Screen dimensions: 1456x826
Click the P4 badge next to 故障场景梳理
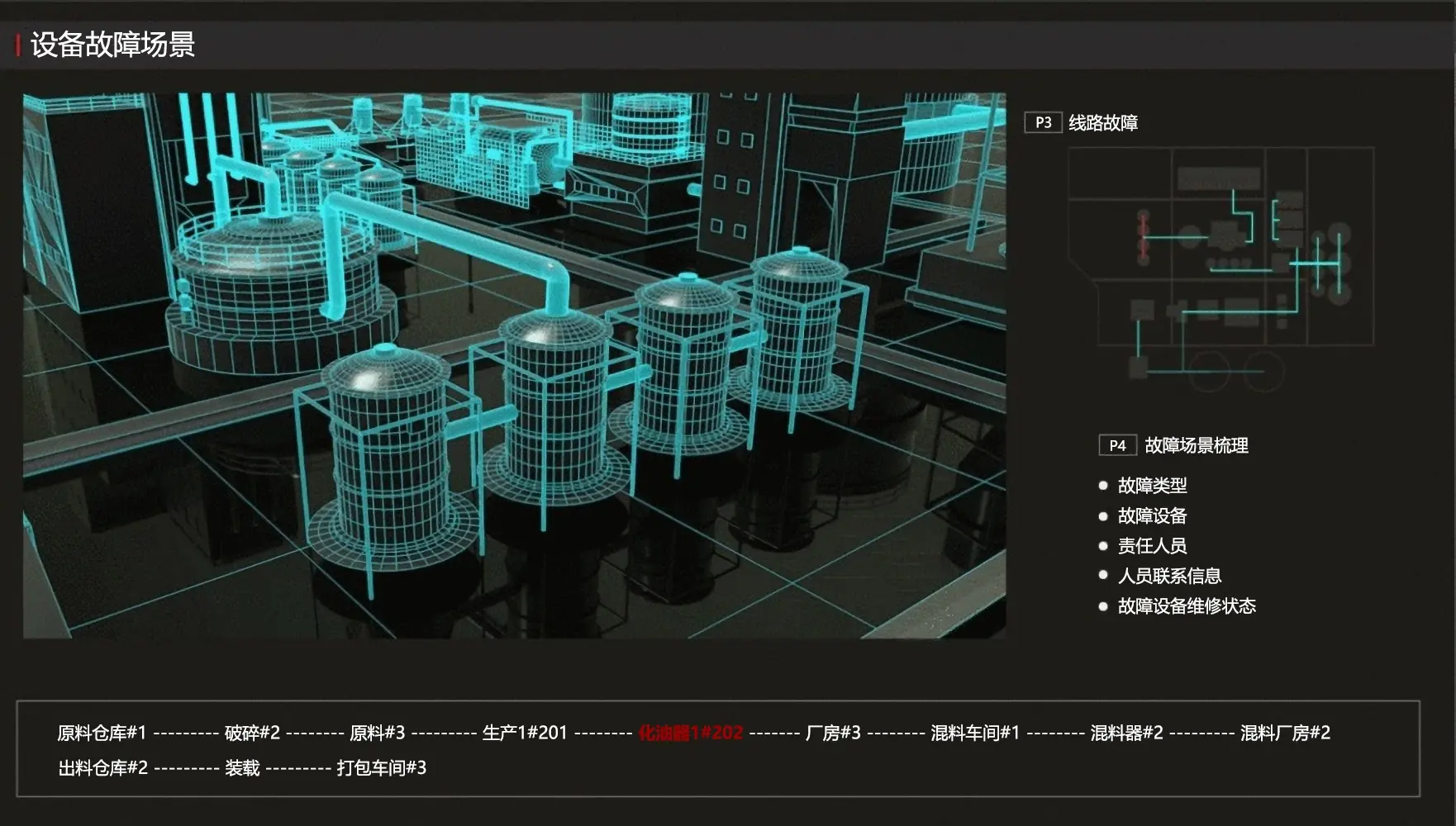(1117, 445)
